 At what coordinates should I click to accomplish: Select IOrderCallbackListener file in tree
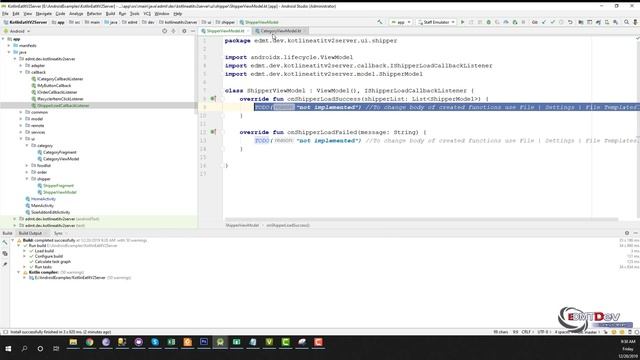click(57, 92)
